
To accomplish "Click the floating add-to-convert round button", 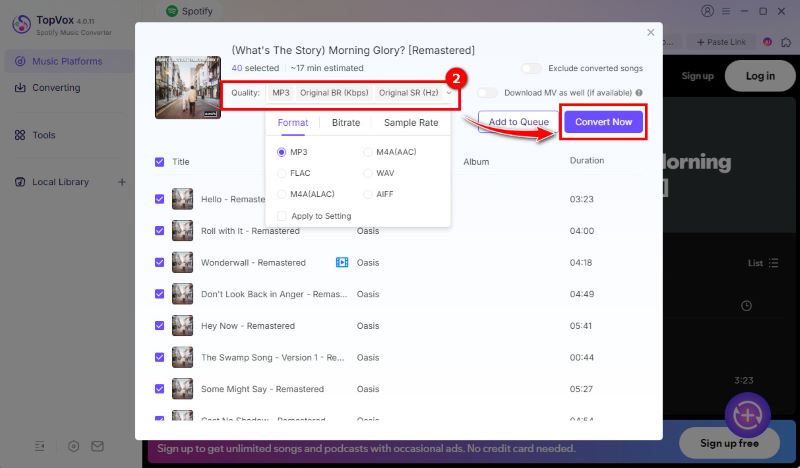I will (x=747, y=415).
